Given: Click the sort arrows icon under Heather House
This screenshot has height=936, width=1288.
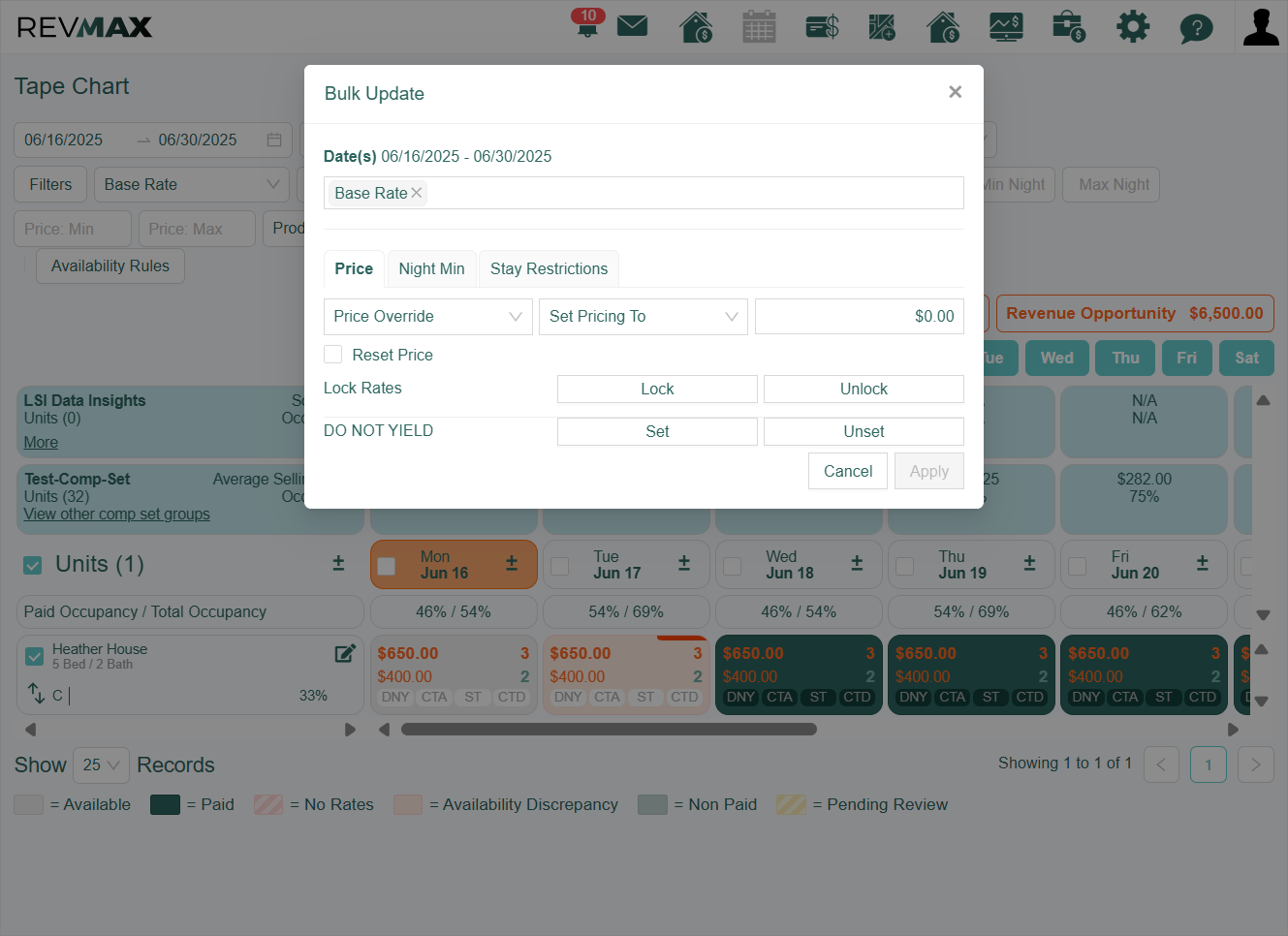Looking at the screenshot, I should click(x=36, y=694).
